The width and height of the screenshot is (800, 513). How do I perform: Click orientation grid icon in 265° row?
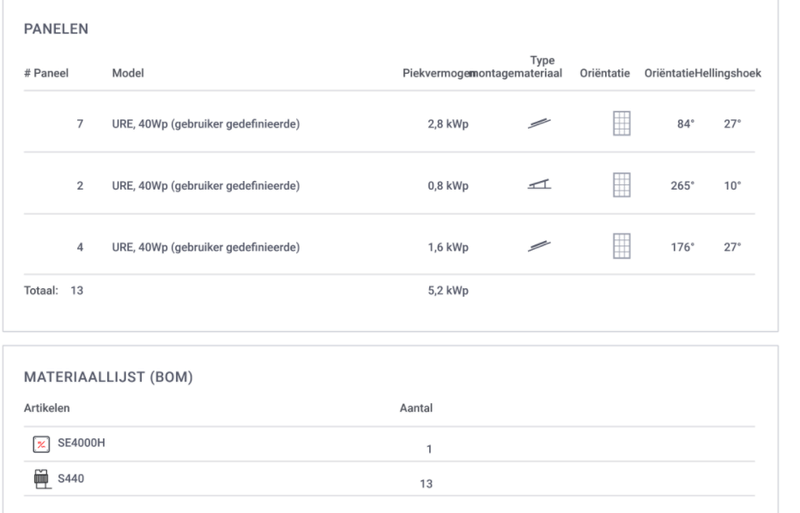pyautogui.click(x=622, y=185)
